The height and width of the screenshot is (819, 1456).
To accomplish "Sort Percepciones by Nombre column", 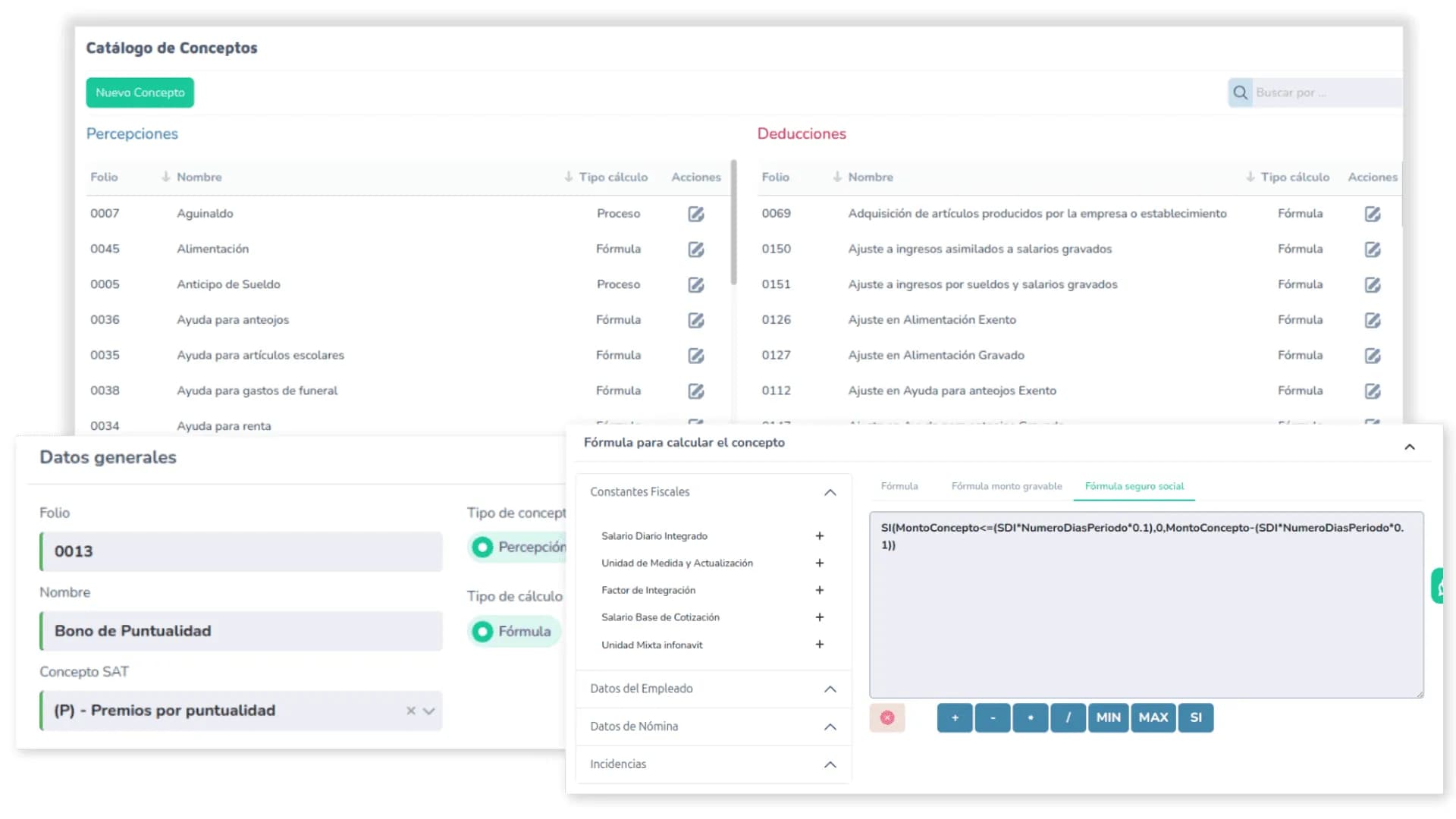I will point(199,177).
